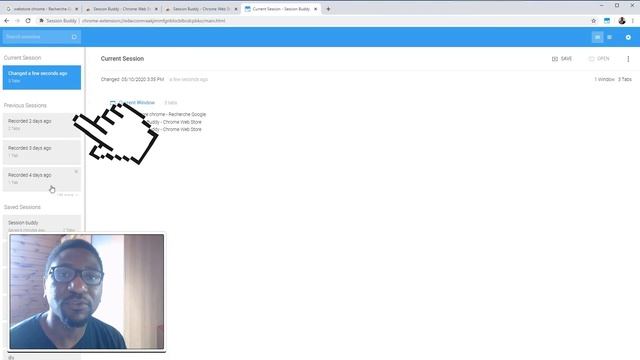The image size is (640, 360).
Task: Switch to the list view layout icon
Action: point(609,37)
